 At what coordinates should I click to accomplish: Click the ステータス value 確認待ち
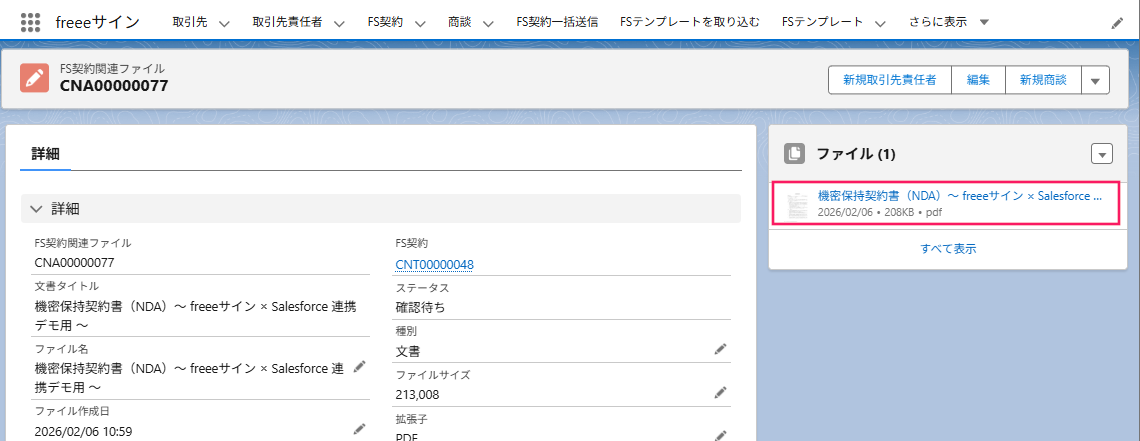pyautogui.click(x=420, y=307)
